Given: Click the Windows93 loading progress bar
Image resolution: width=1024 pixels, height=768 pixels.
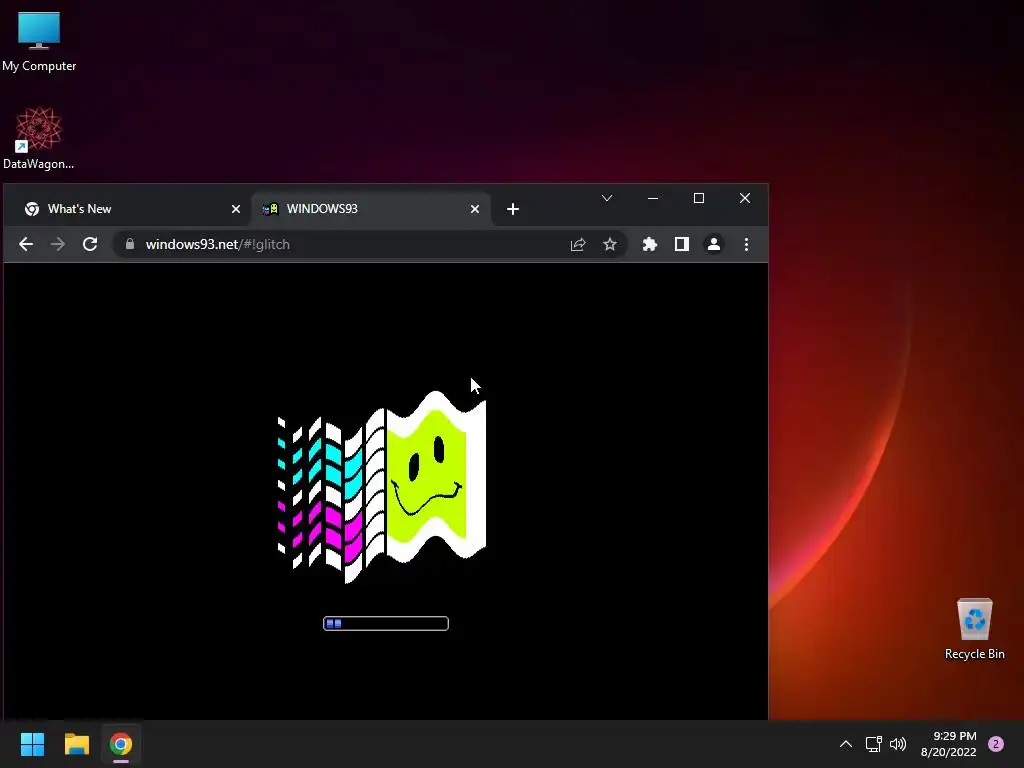Looking at the screenshot, I should [x=386, y=624].
